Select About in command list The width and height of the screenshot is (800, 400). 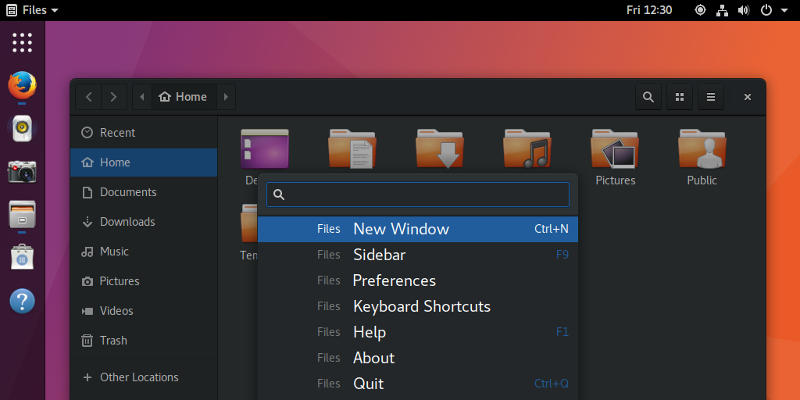(418, 358)
